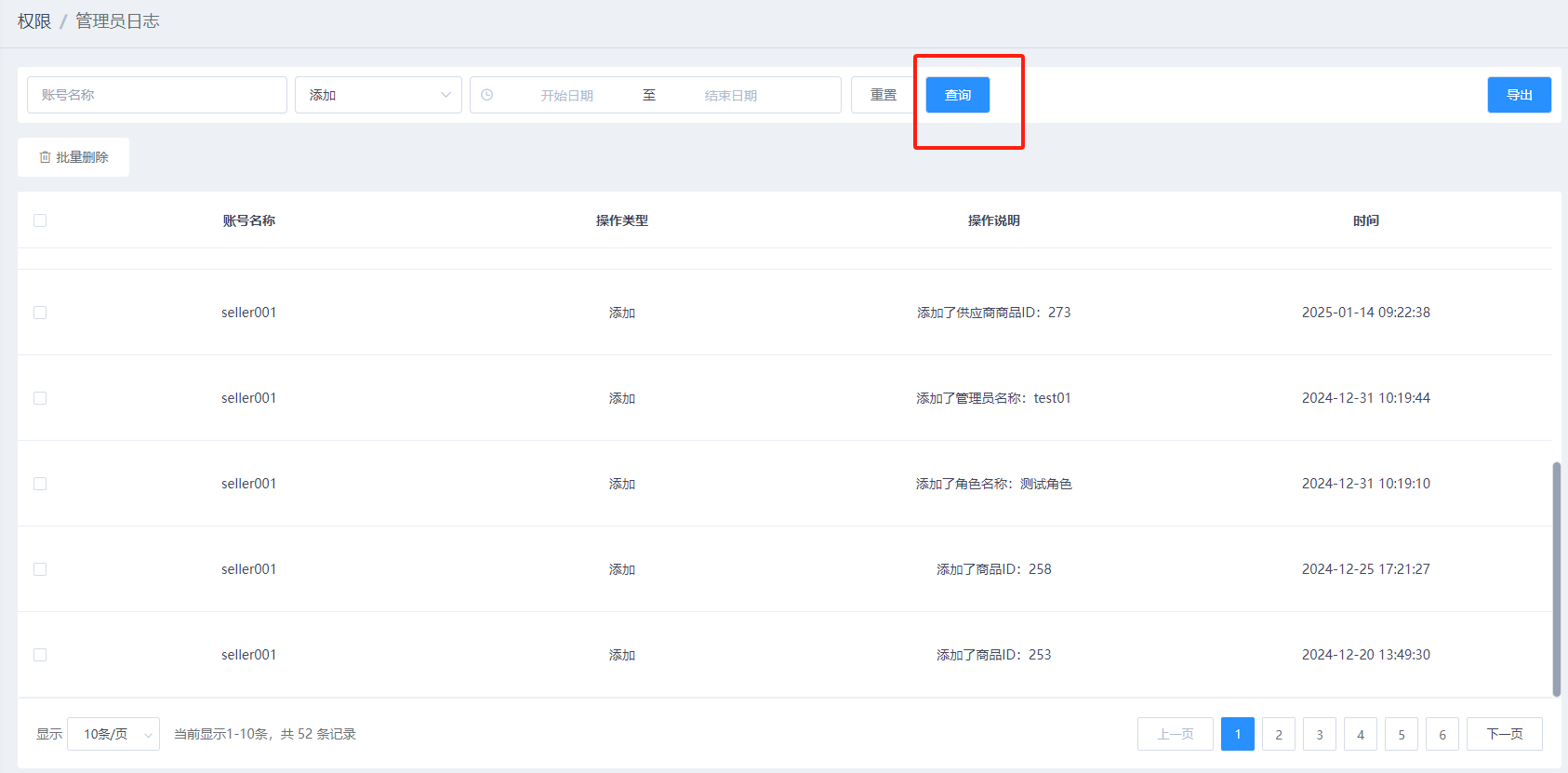Toggle the select-all checkbox in table header
1568x773 pixels.
coord(40,220)
